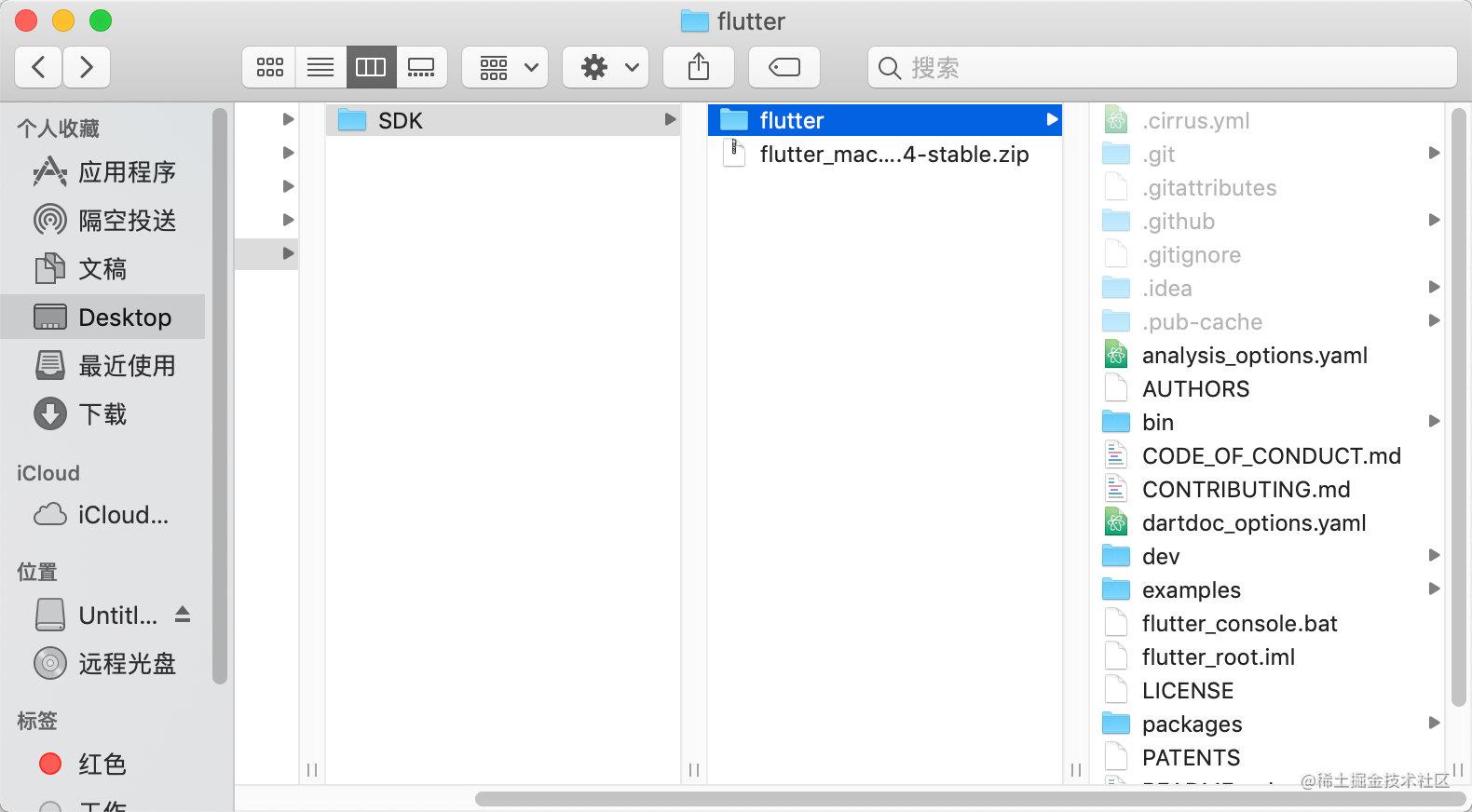Viewport: 1472px width, 812px height.
Task: Click the search field
Action: [x=1162, y=67]
